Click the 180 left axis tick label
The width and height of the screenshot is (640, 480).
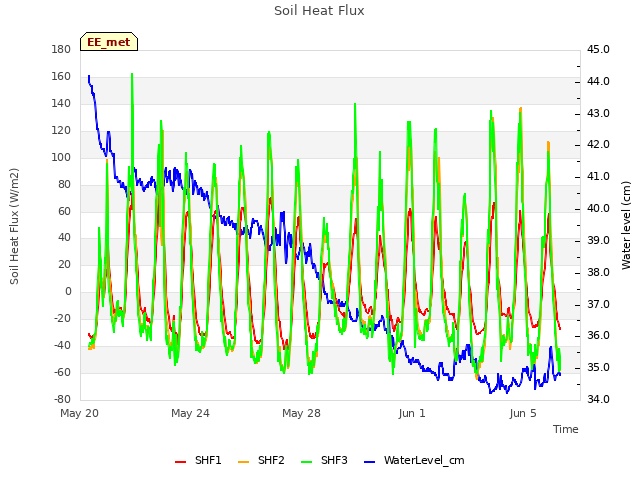pos(61,49)
